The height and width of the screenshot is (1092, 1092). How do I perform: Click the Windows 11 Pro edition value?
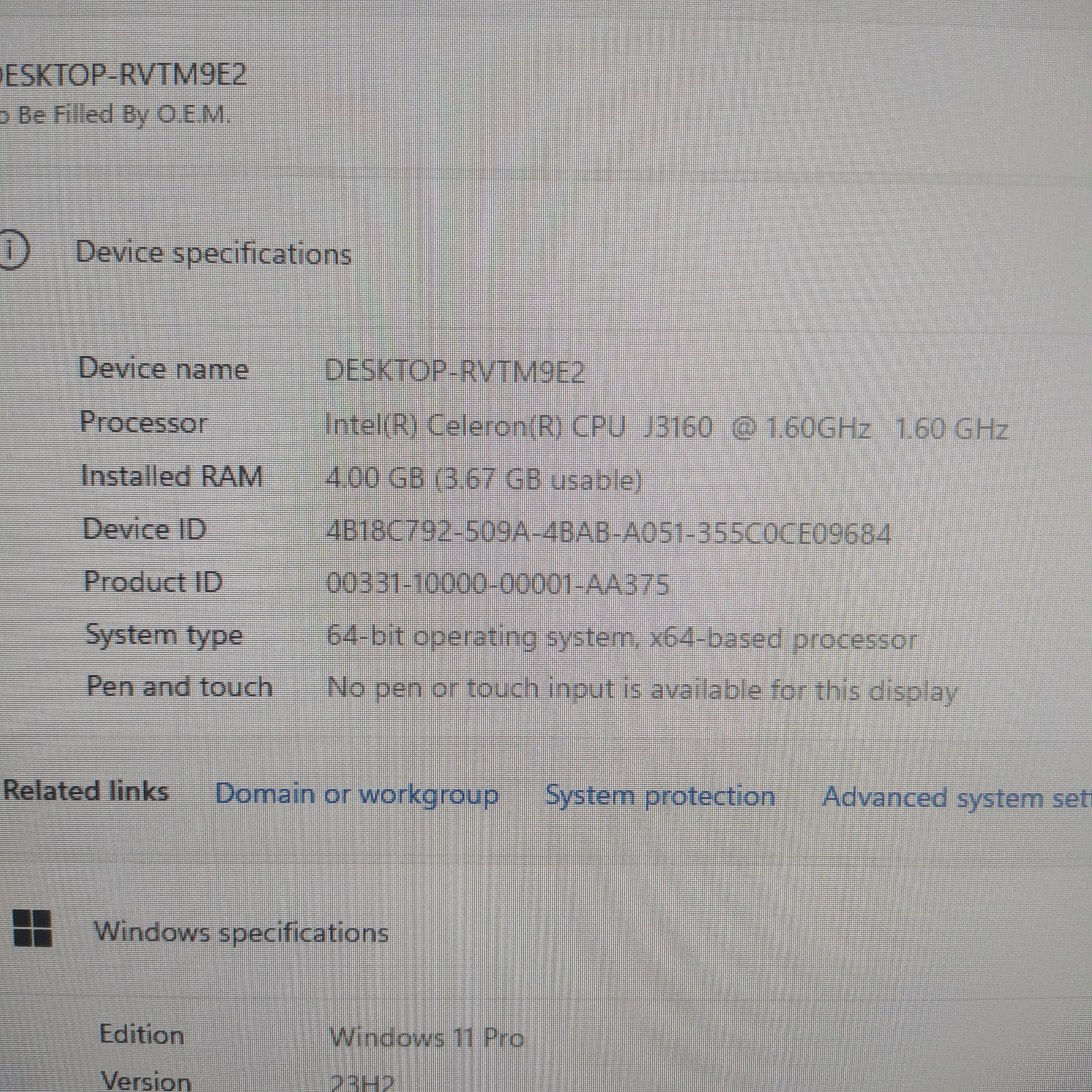tap(427, 1037)
